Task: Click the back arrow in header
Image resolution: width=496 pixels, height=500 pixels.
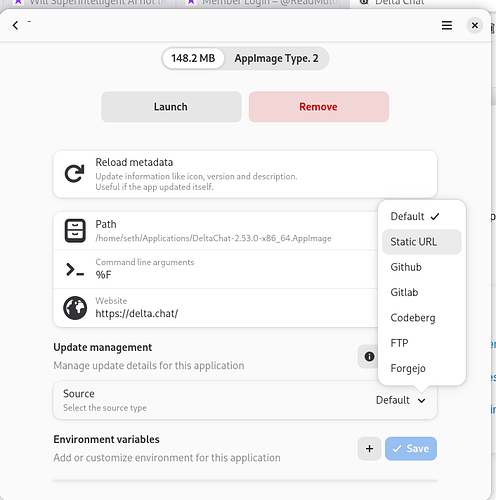Action: click(x=15, y=25)
